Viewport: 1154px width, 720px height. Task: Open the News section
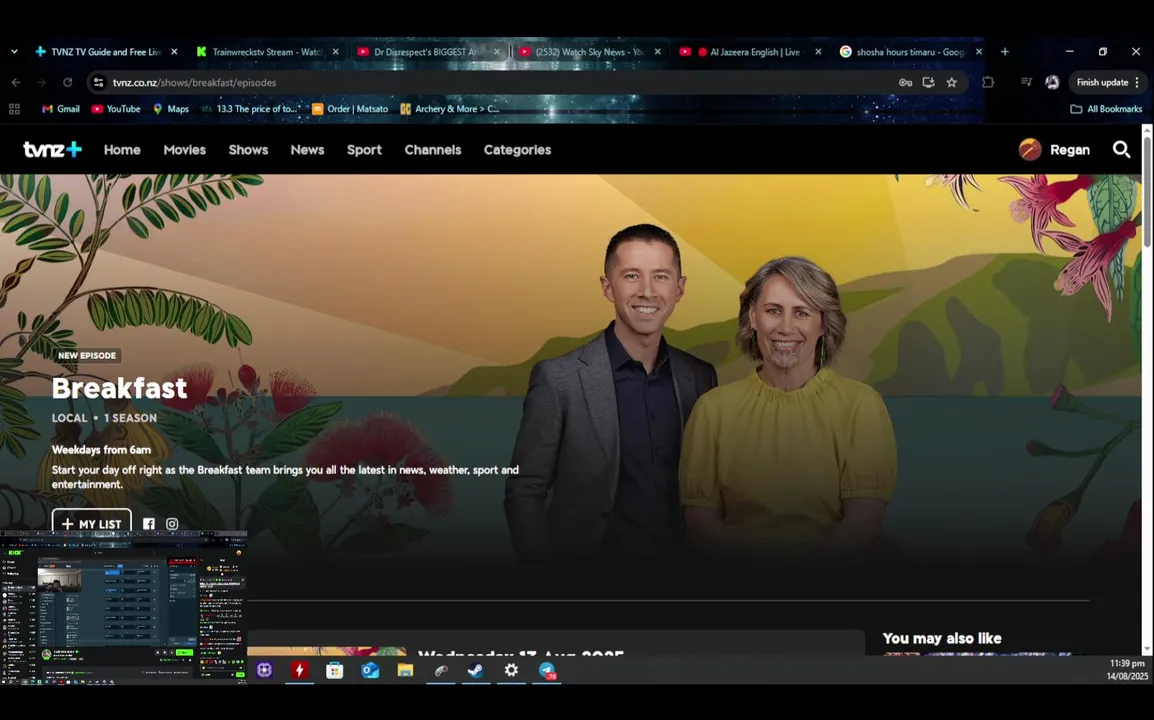307,149
